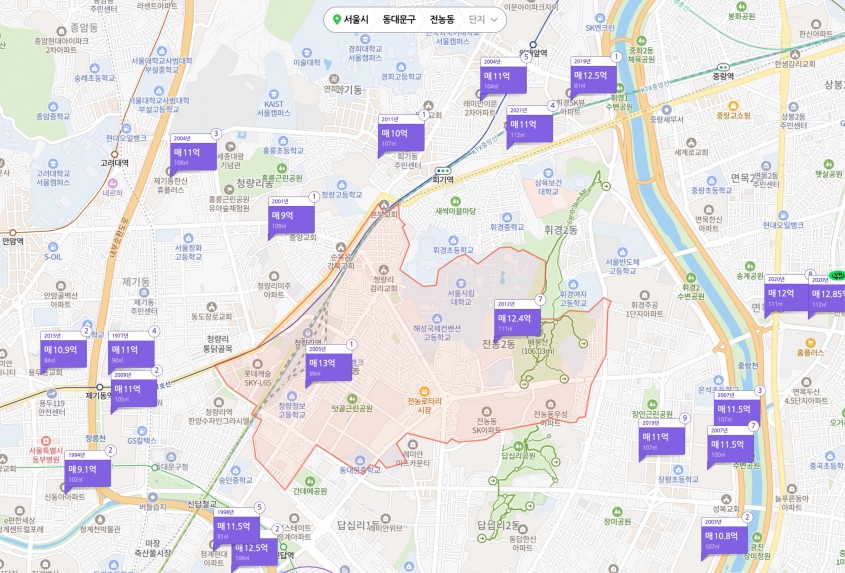Expand the 단지 dropdown
The height and width of the screenshot is (573, 845).
(482, 19)
